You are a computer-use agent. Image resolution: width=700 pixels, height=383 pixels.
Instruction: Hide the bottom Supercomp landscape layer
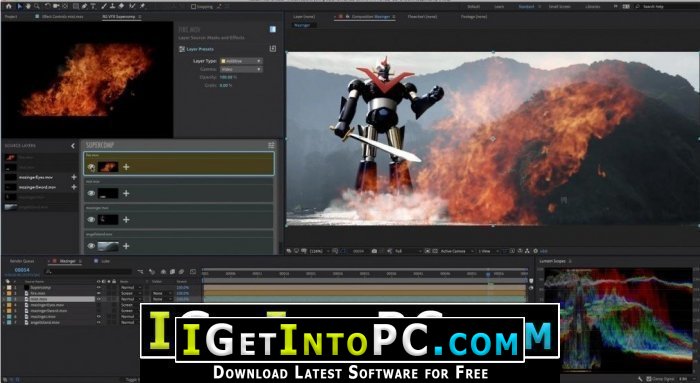click(x=92, y=246)
